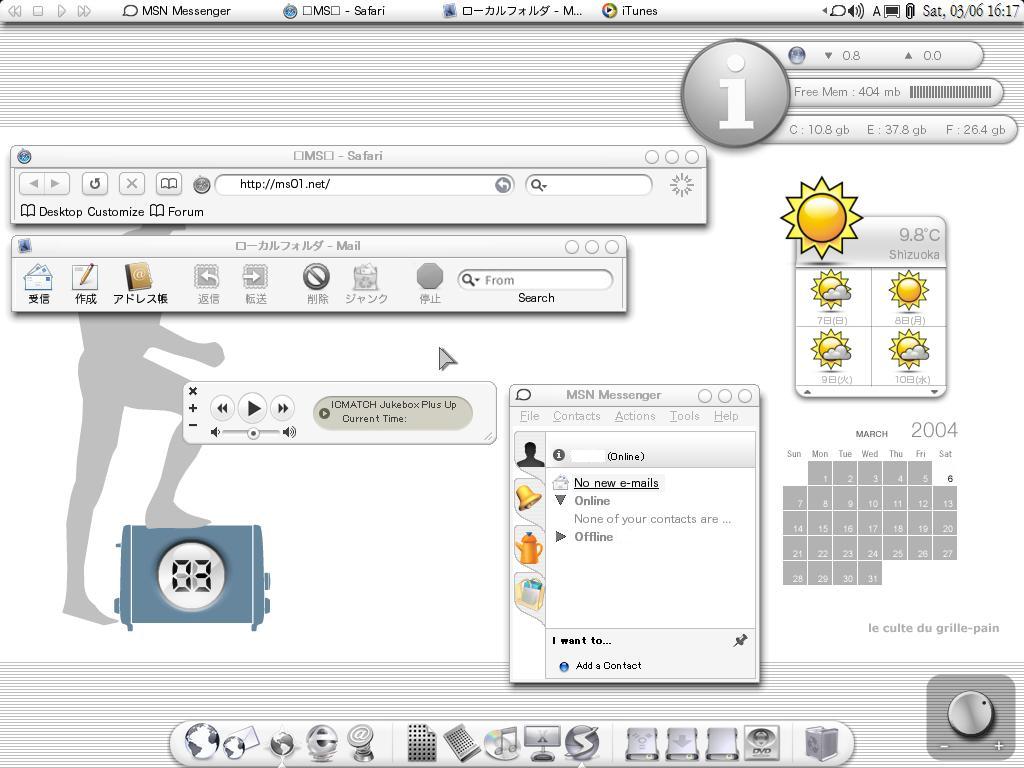This screenshot has height=768, width=1024.
Task: Click the up arrow at the weather widget bottom
Action: pos(807,392)
